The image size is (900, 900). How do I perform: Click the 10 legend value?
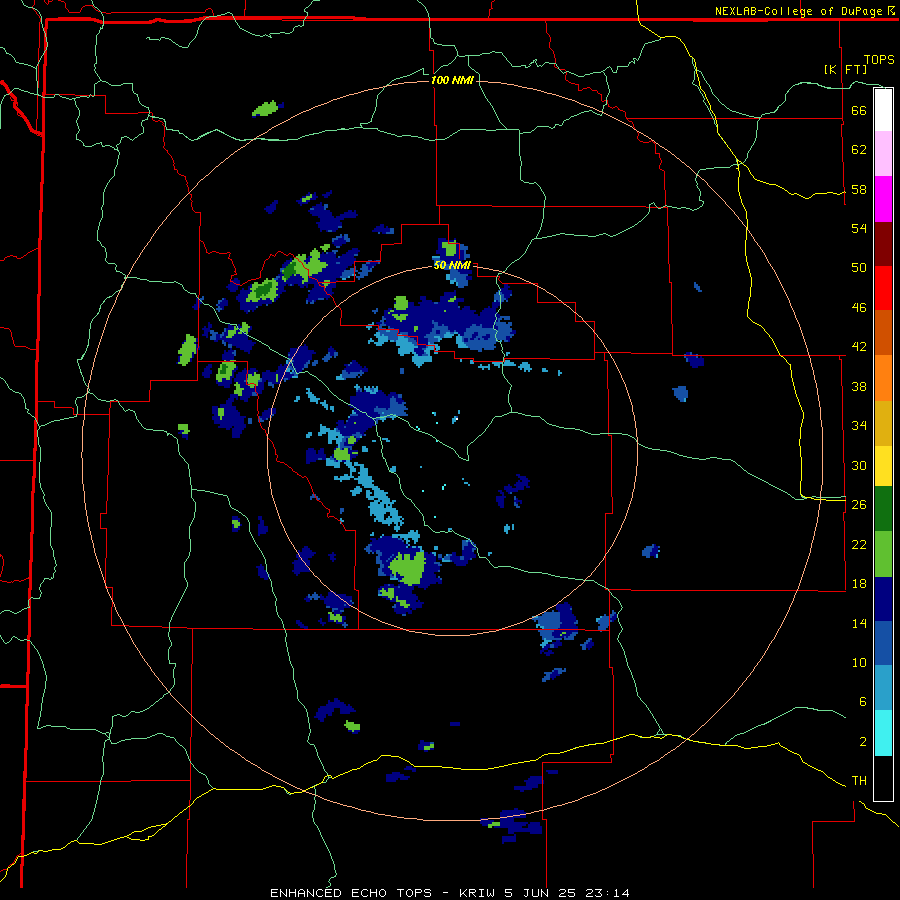859,662
